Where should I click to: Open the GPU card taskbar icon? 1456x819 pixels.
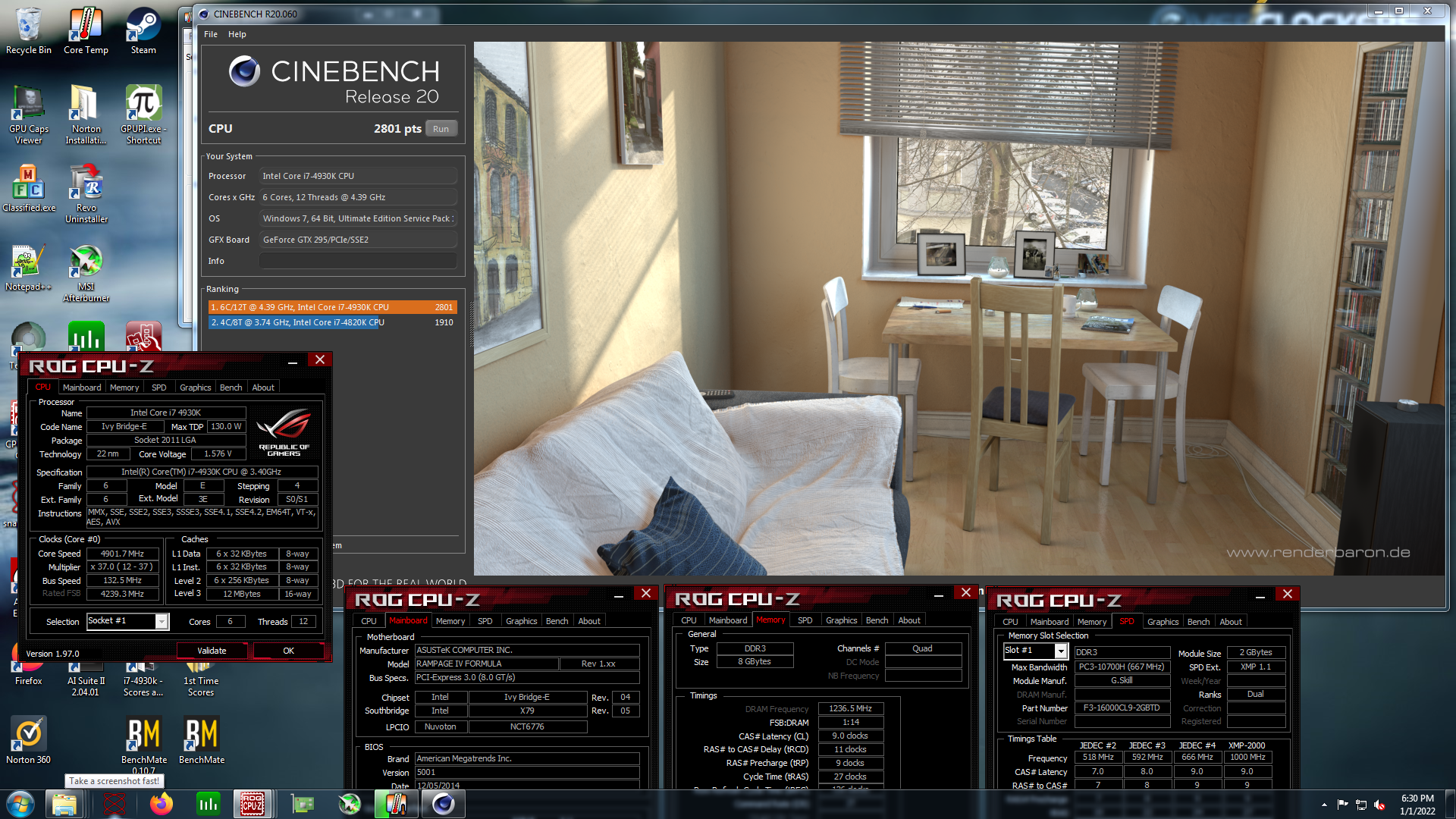coord(303,804)
